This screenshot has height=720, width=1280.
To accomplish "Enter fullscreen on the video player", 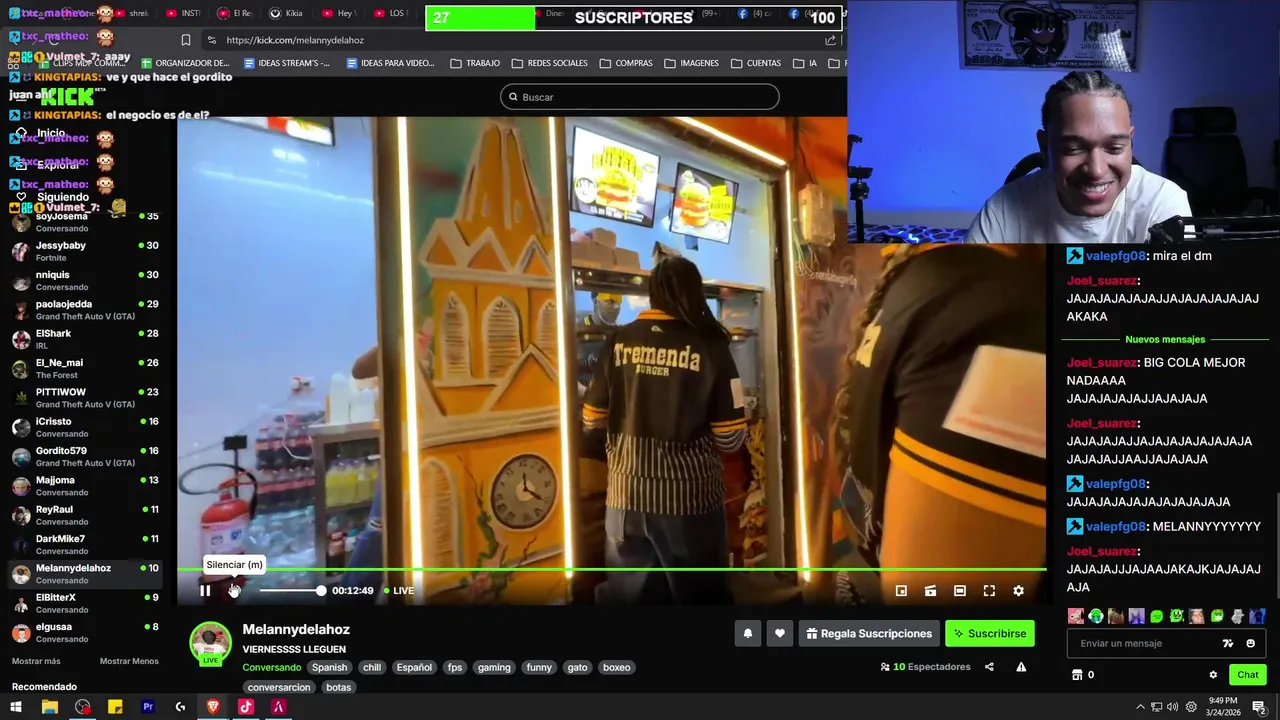I will 989,591.
